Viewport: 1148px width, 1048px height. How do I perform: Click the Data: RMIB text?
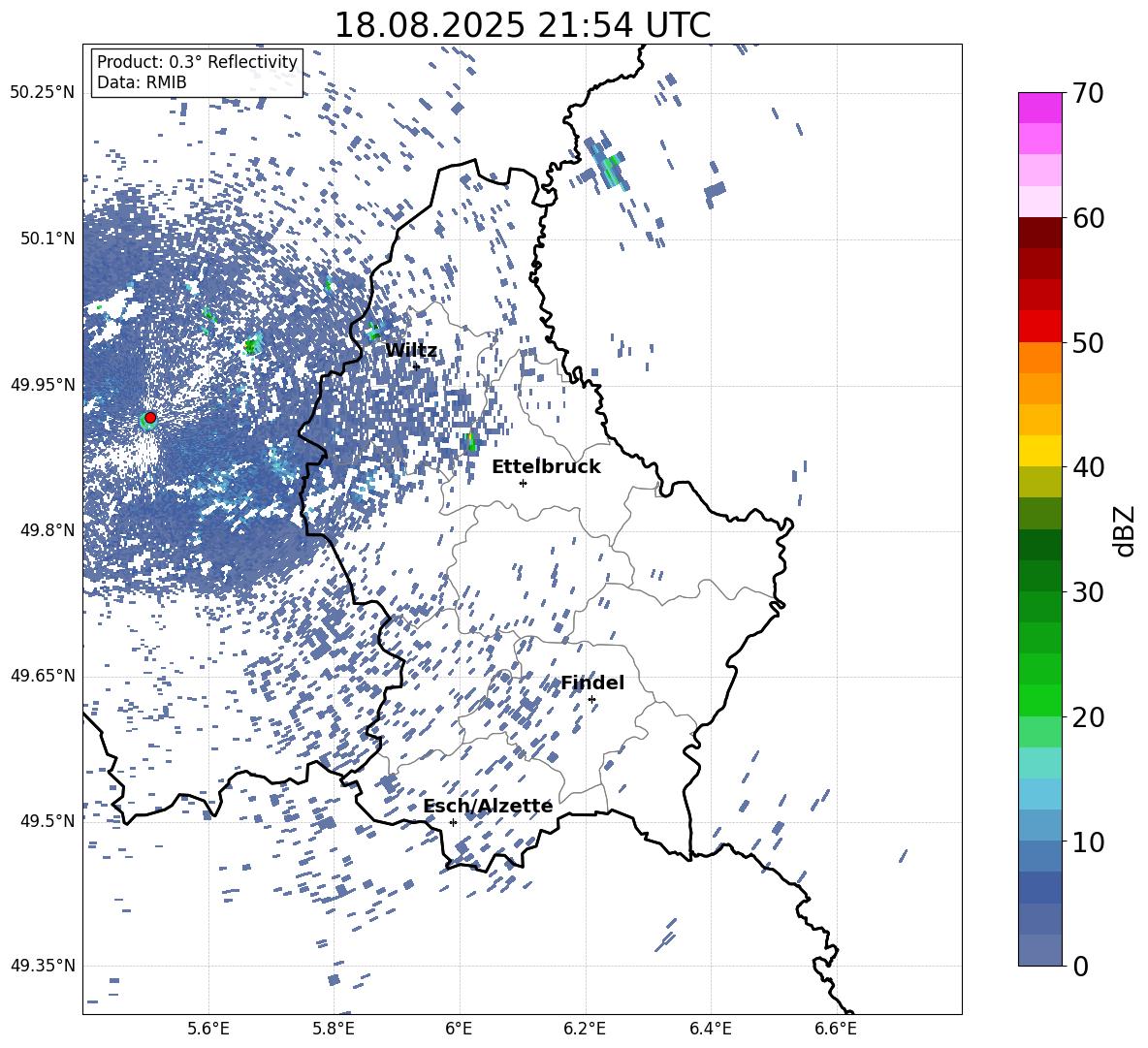point(142,82)
